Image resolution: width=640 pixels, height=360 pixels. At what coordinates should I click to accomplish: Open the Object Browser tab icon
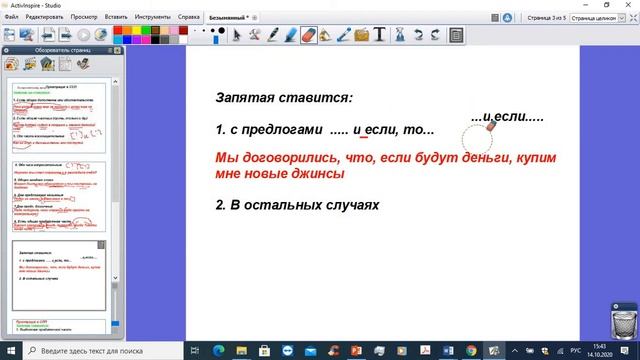click(x=47, y=64)
